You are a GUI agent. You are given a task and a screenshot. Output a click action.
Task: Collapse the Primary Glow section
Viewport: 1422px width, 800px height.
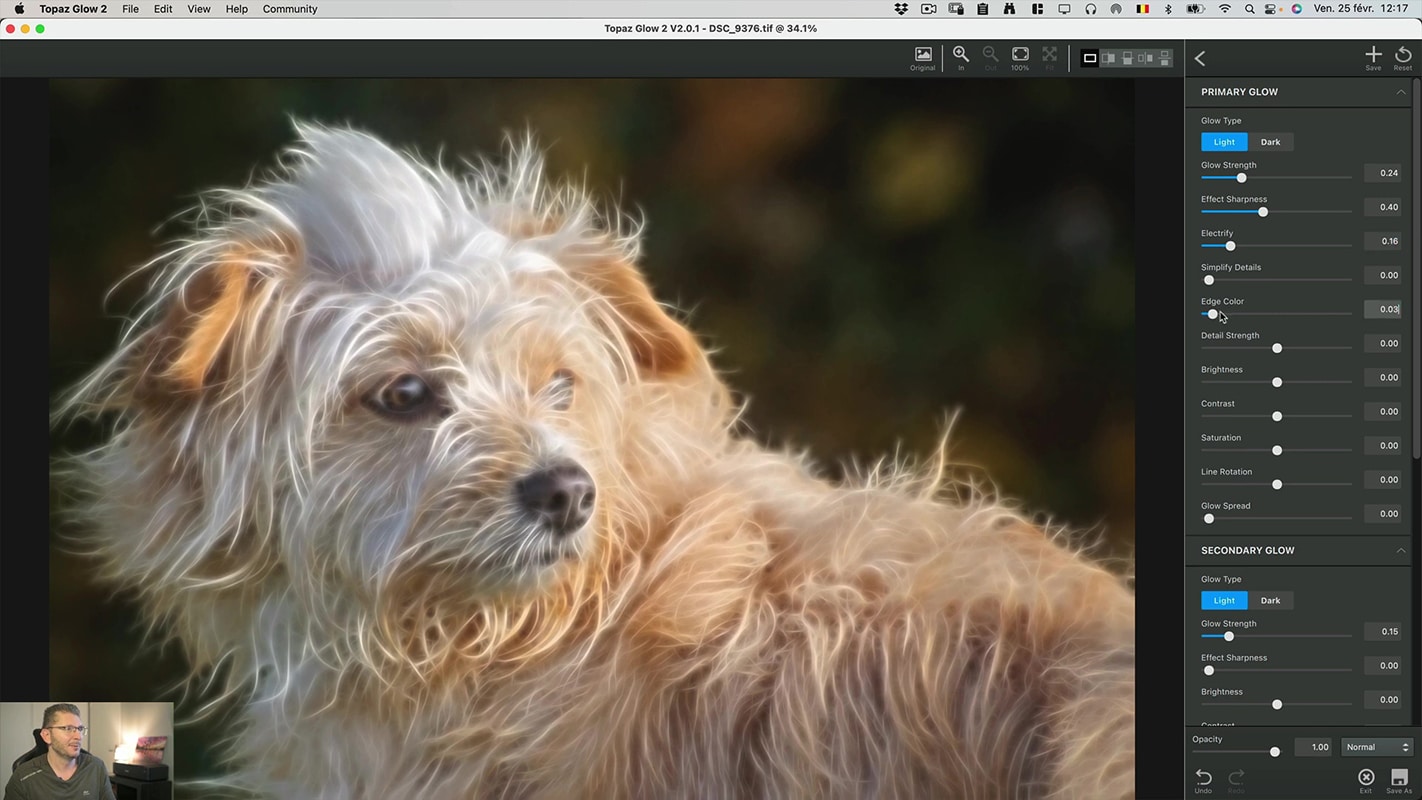pos(1400,92)
